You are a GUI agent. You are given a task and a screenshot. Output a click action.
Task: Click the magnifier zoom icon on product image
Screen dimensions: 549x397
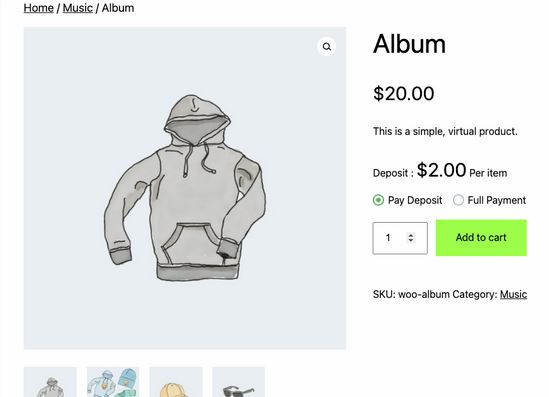click(x=327, y=47)
